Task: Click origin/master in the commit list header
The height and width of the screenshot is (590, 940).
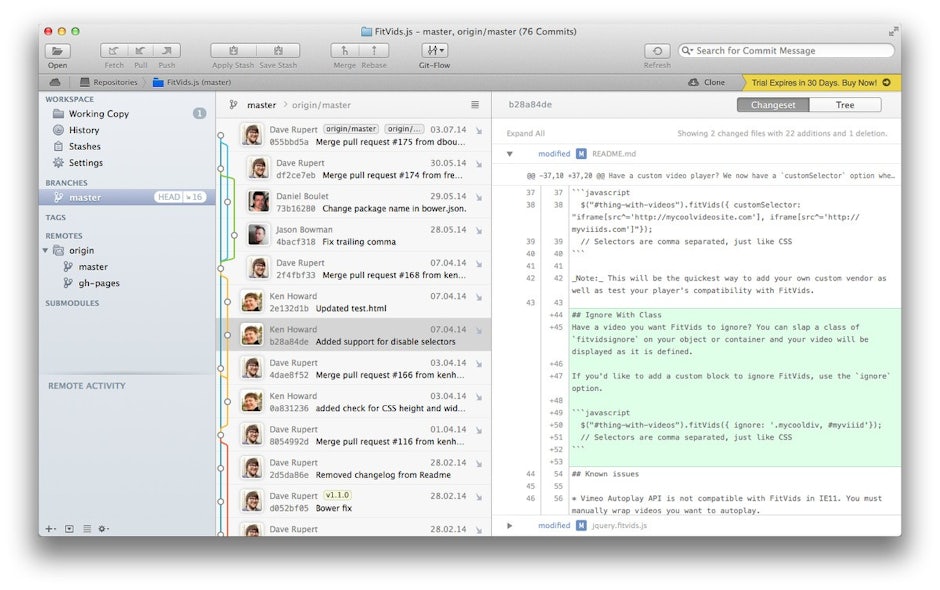Action: 321,105
